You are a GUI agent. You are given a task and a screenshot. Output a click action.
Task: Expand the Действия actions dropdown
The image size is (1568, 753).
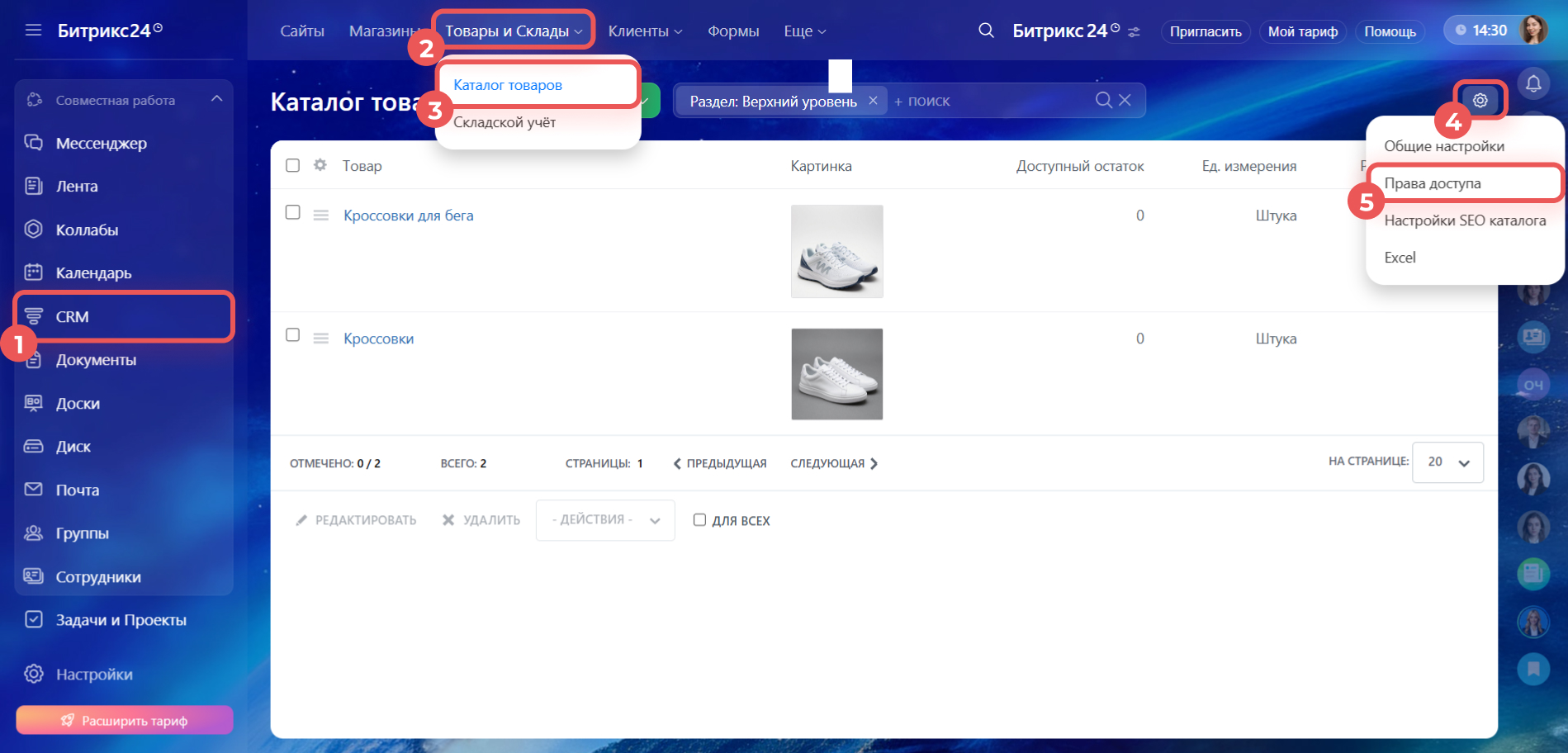605,520
